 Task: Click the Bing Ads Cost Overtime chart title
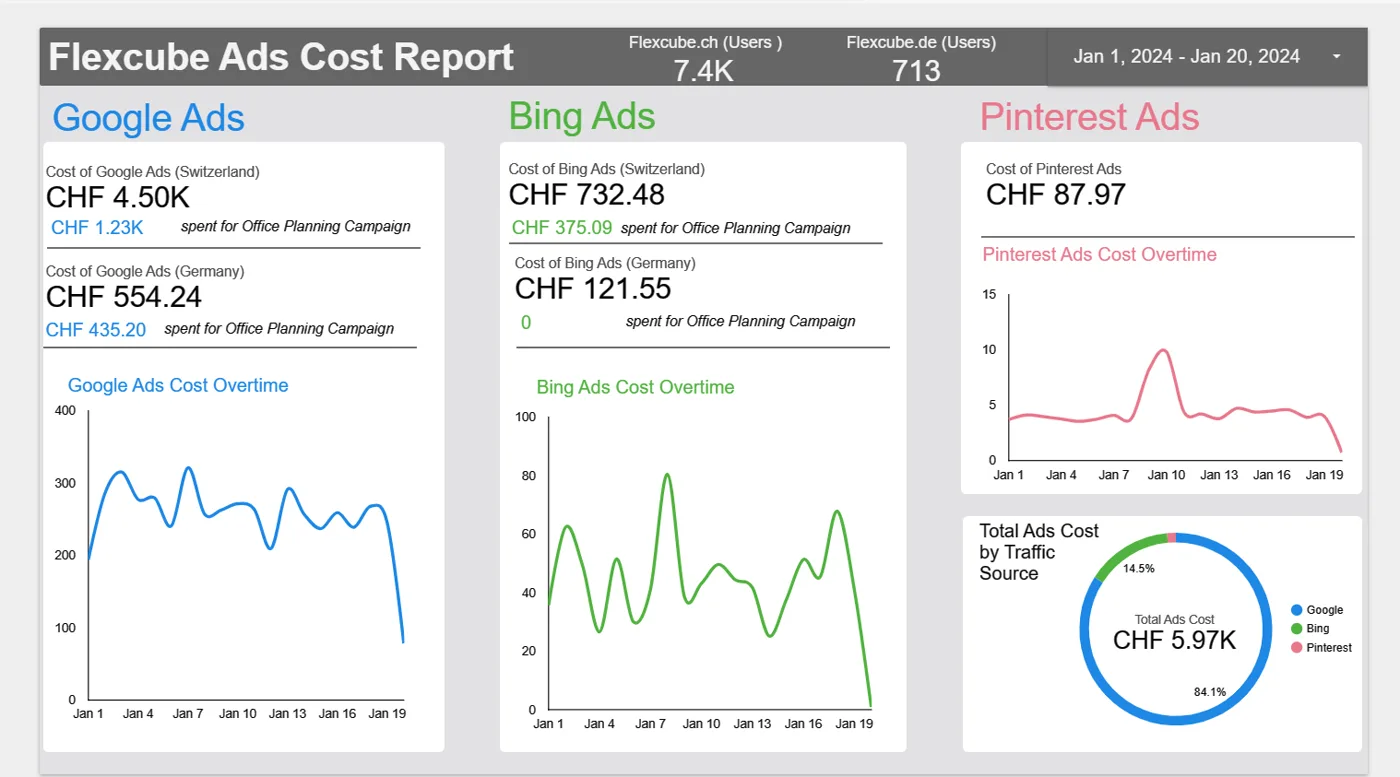point(635,387)
